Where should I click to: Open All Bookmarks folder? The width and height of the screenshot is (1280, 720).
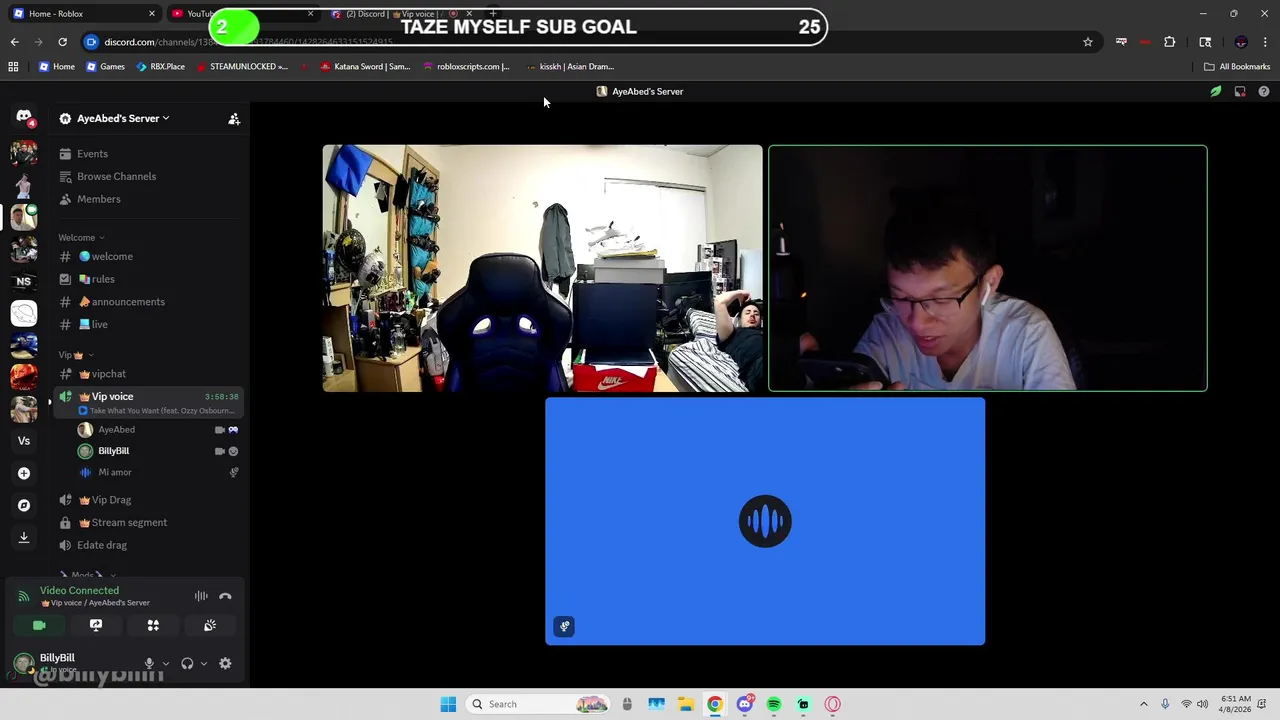1237,67
